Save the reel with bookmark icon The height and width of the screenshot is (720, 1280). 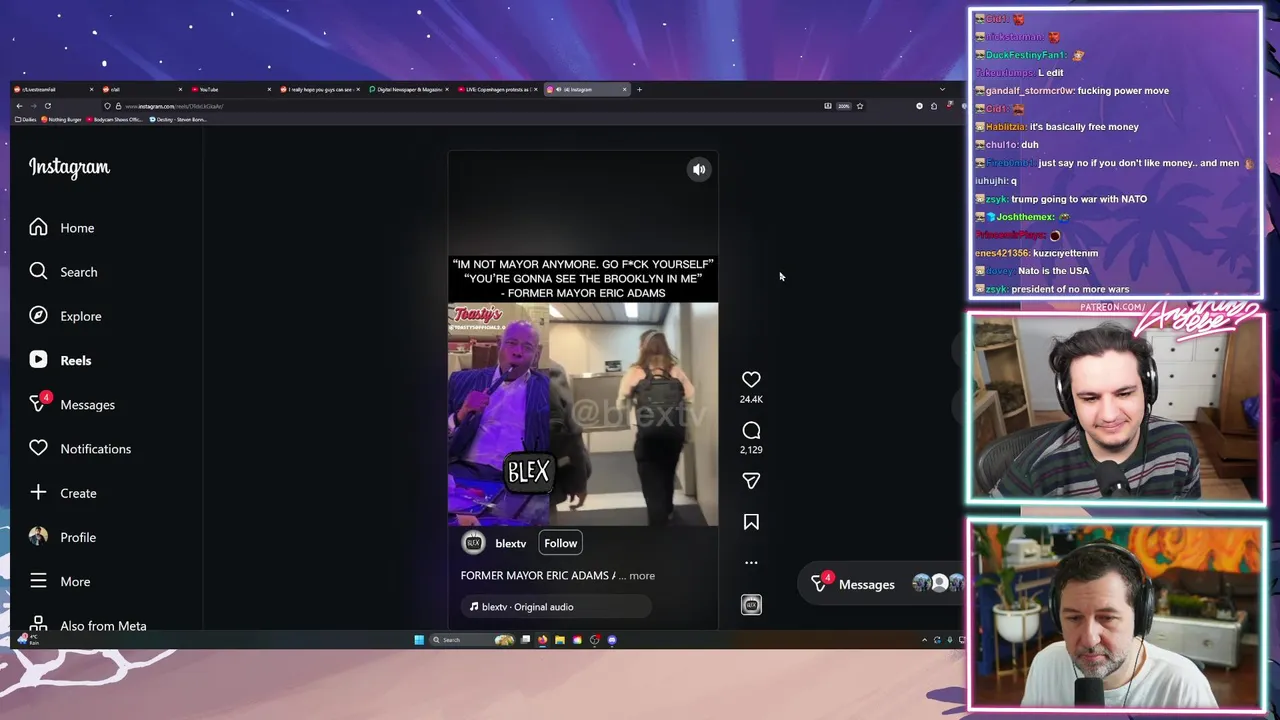pos(751,522)
